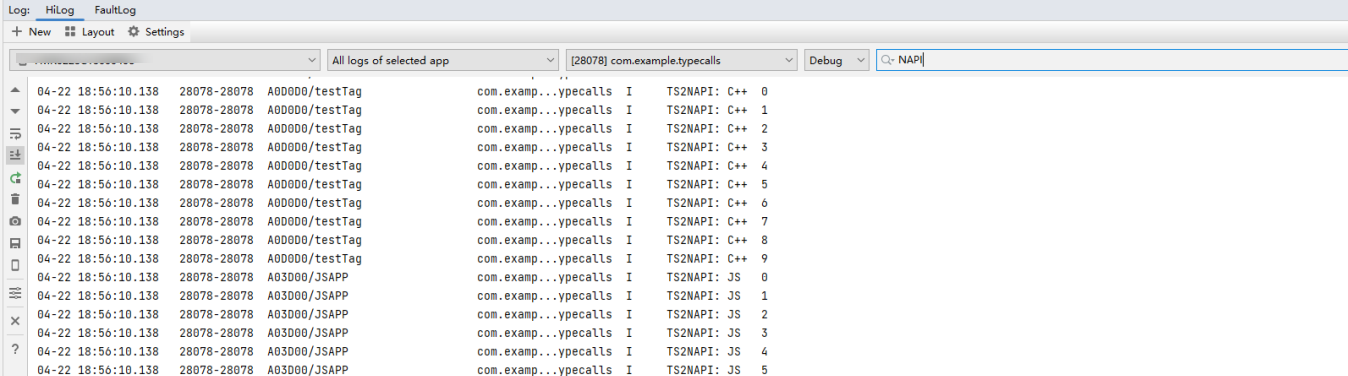Click the search magnifier icon in filter box

coord(887,60)
